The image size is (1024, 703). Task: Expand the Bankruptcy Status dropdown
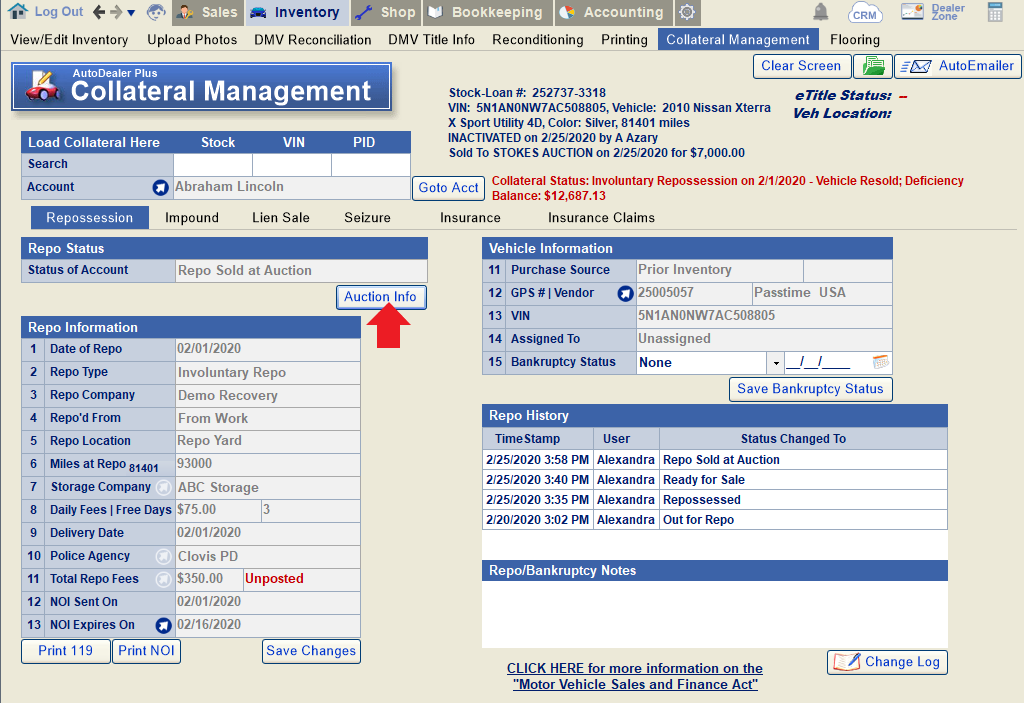coord(776,362)
